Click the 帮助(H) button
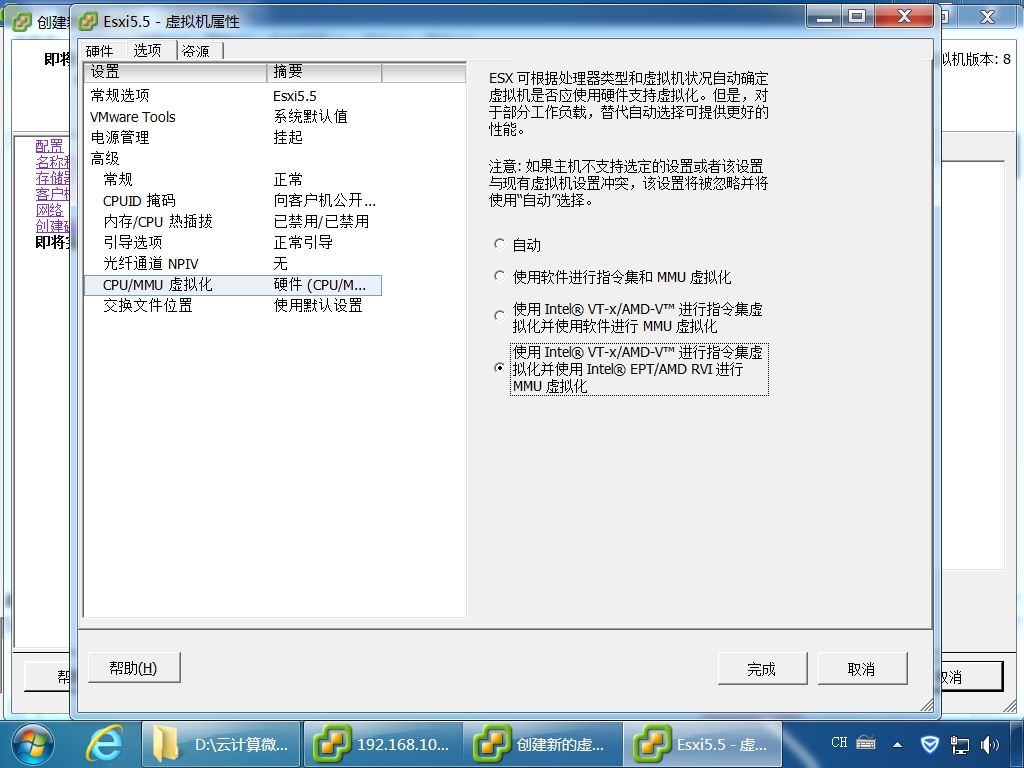Image resolution: width=1024 pixels, height=768 pixels. [x=133, y=667]
